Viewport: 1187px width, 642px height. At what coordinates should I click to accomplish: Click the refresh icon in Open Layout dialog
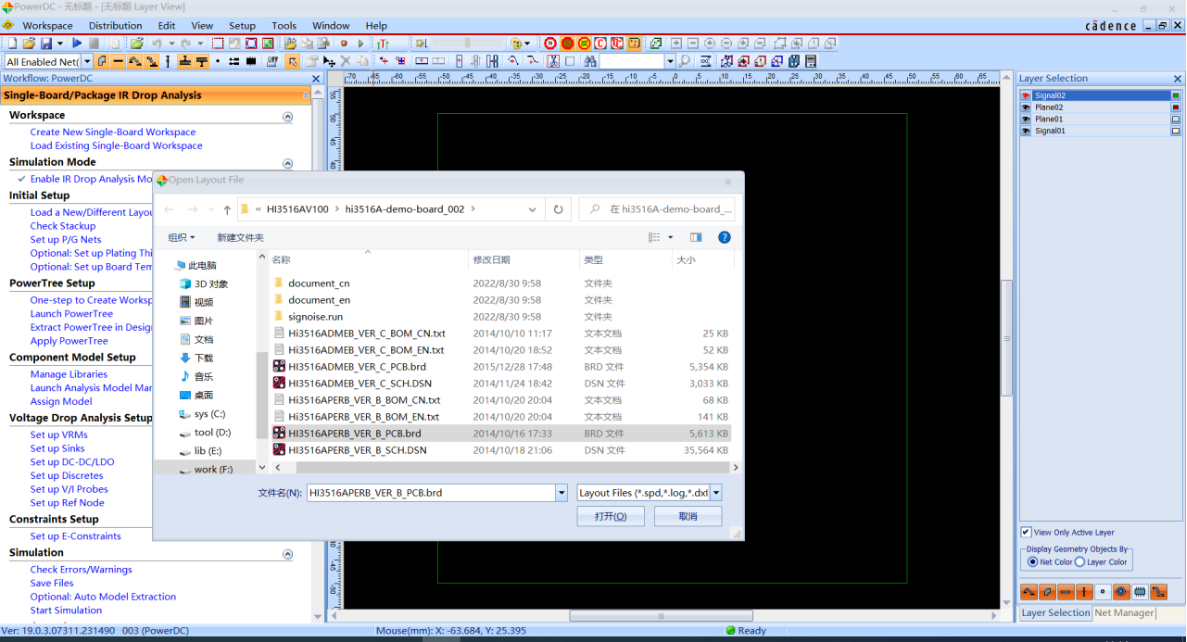[x=558, y=210]
